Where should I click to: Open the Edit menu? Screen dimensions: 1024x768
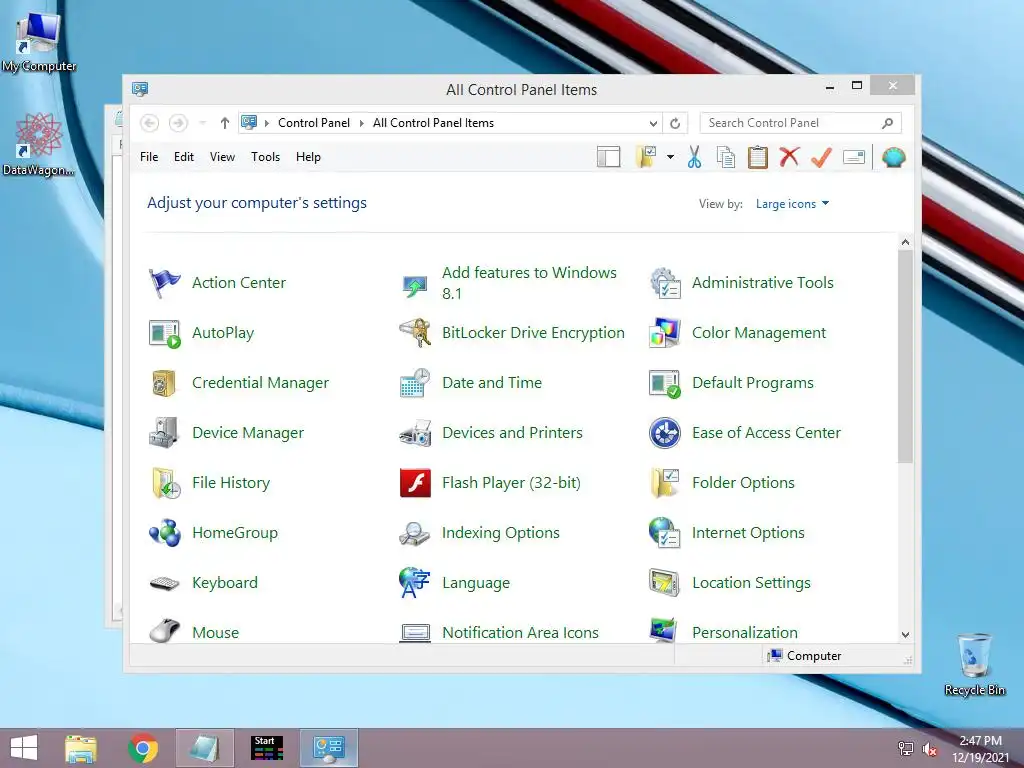[x=184, y=157]
